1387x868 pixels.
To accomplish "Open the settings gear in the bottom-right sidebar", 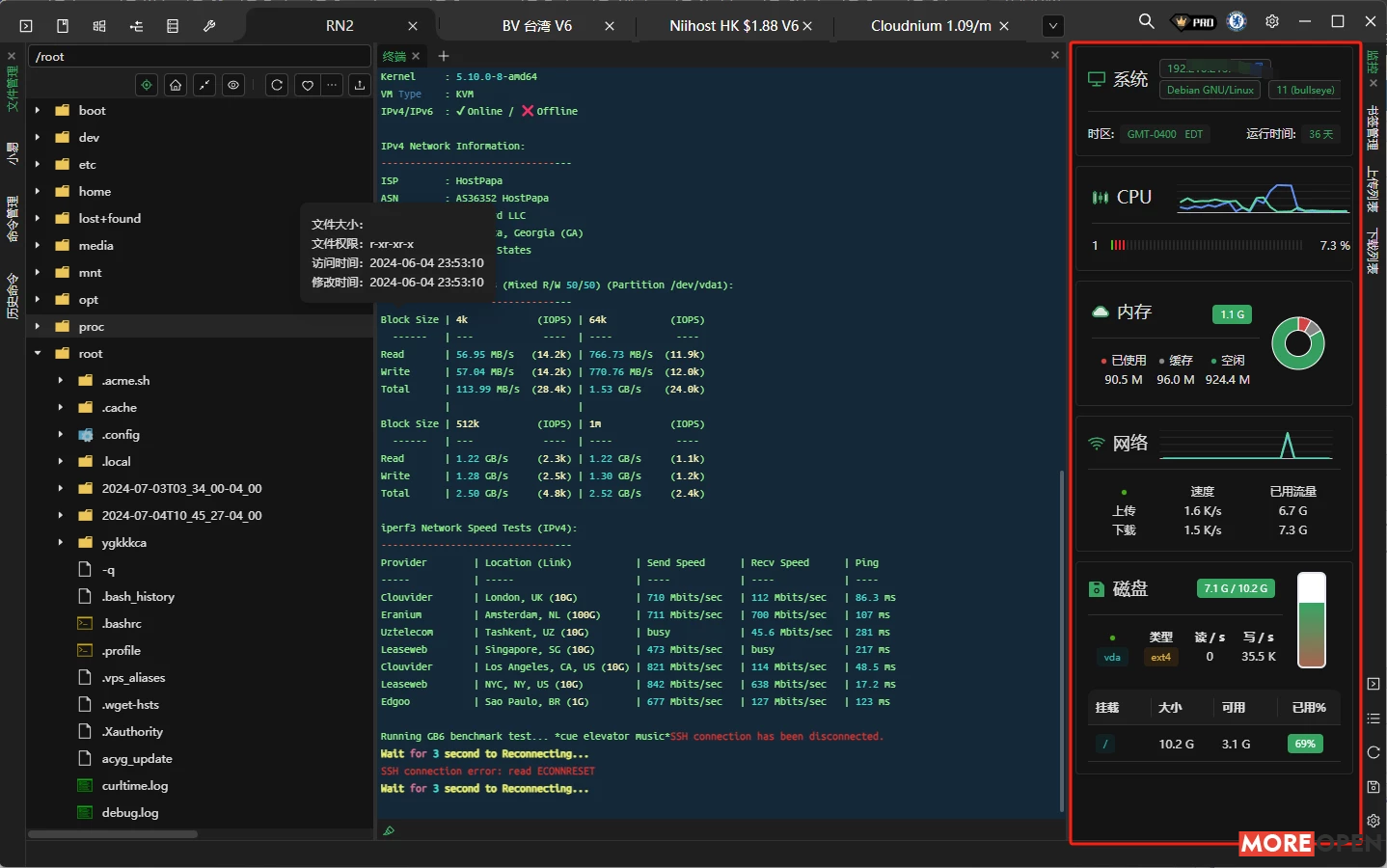I will pyautogui.click(x=1373, y=820).
